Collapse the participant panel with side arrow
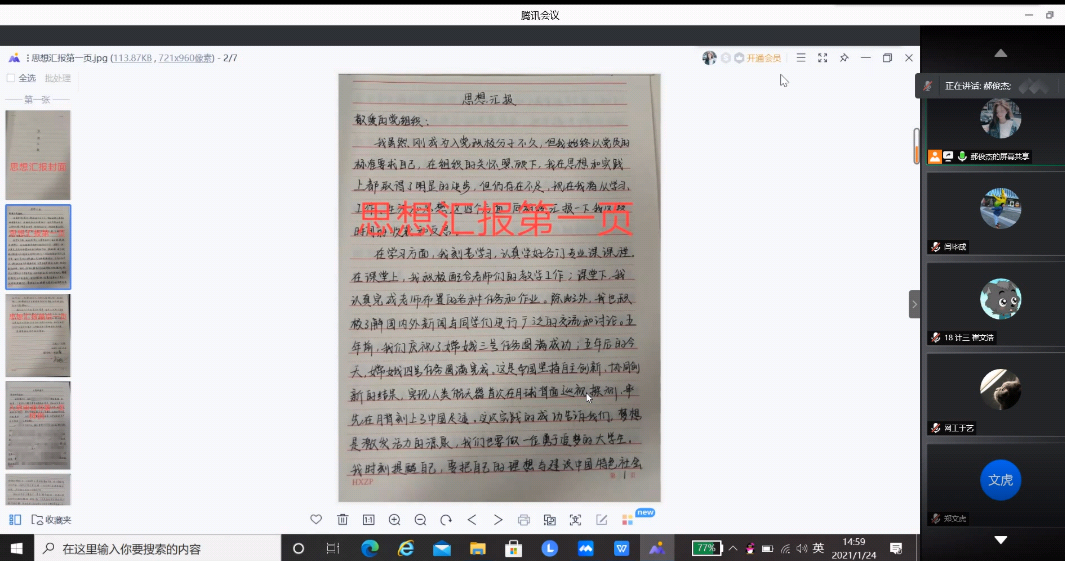The image size is (1065, 561). coord(914,304)
